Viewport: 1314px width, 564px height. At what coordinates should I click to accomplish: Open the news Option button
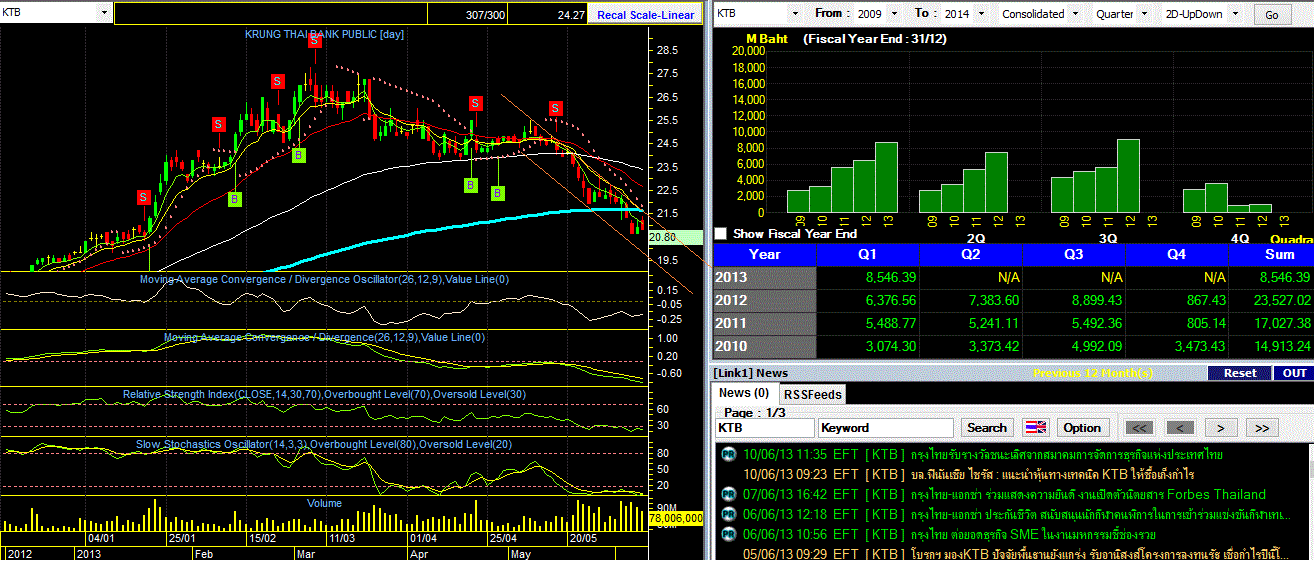[1082, 428]
